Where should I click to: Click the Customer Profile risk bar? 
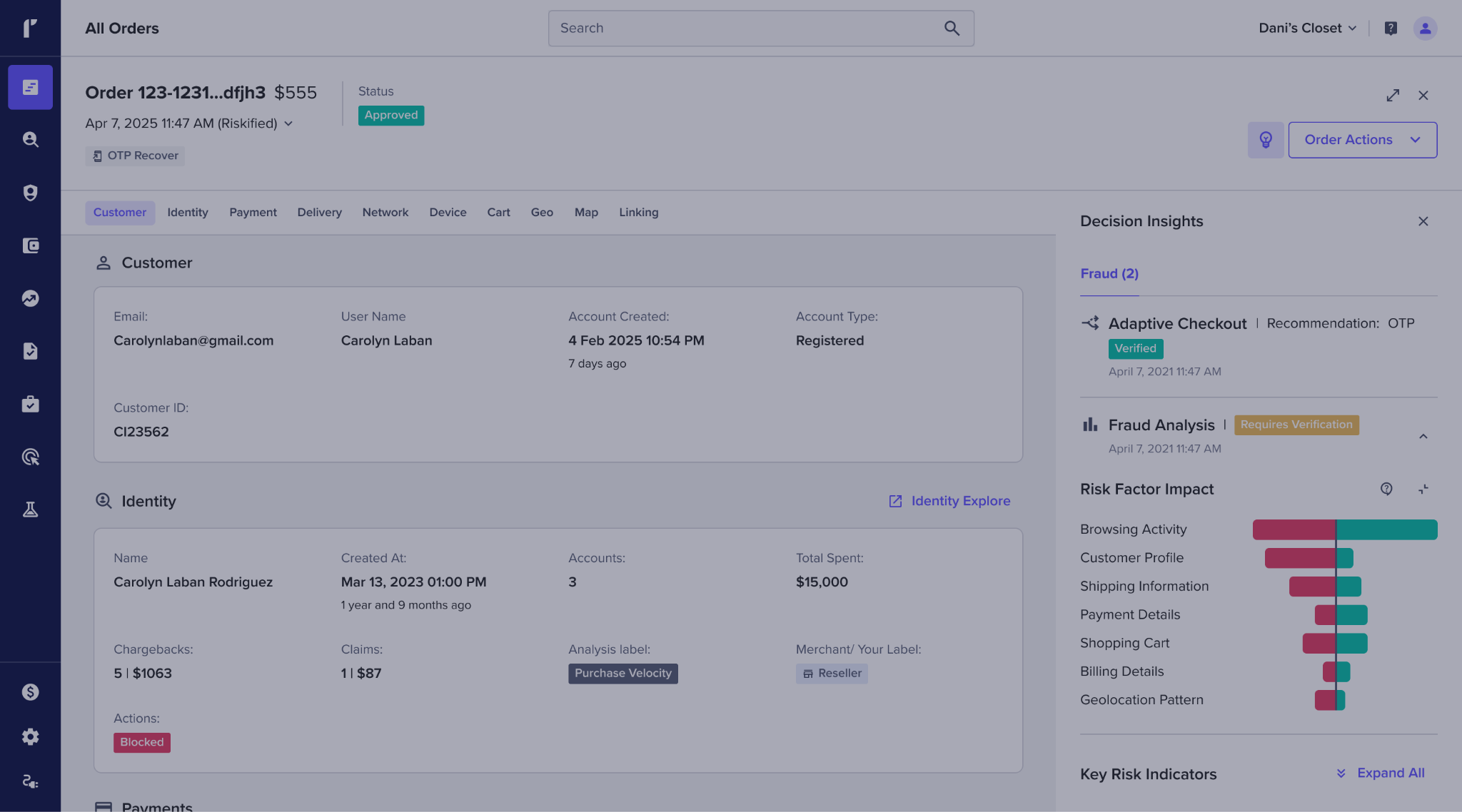tap(1309, 558)
